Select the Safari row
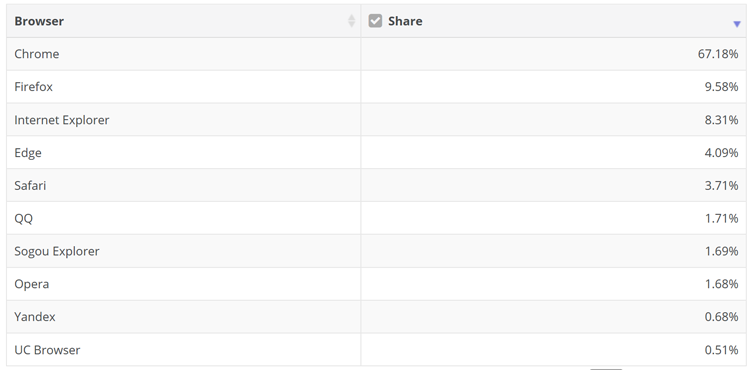 [x=376, y=185]
